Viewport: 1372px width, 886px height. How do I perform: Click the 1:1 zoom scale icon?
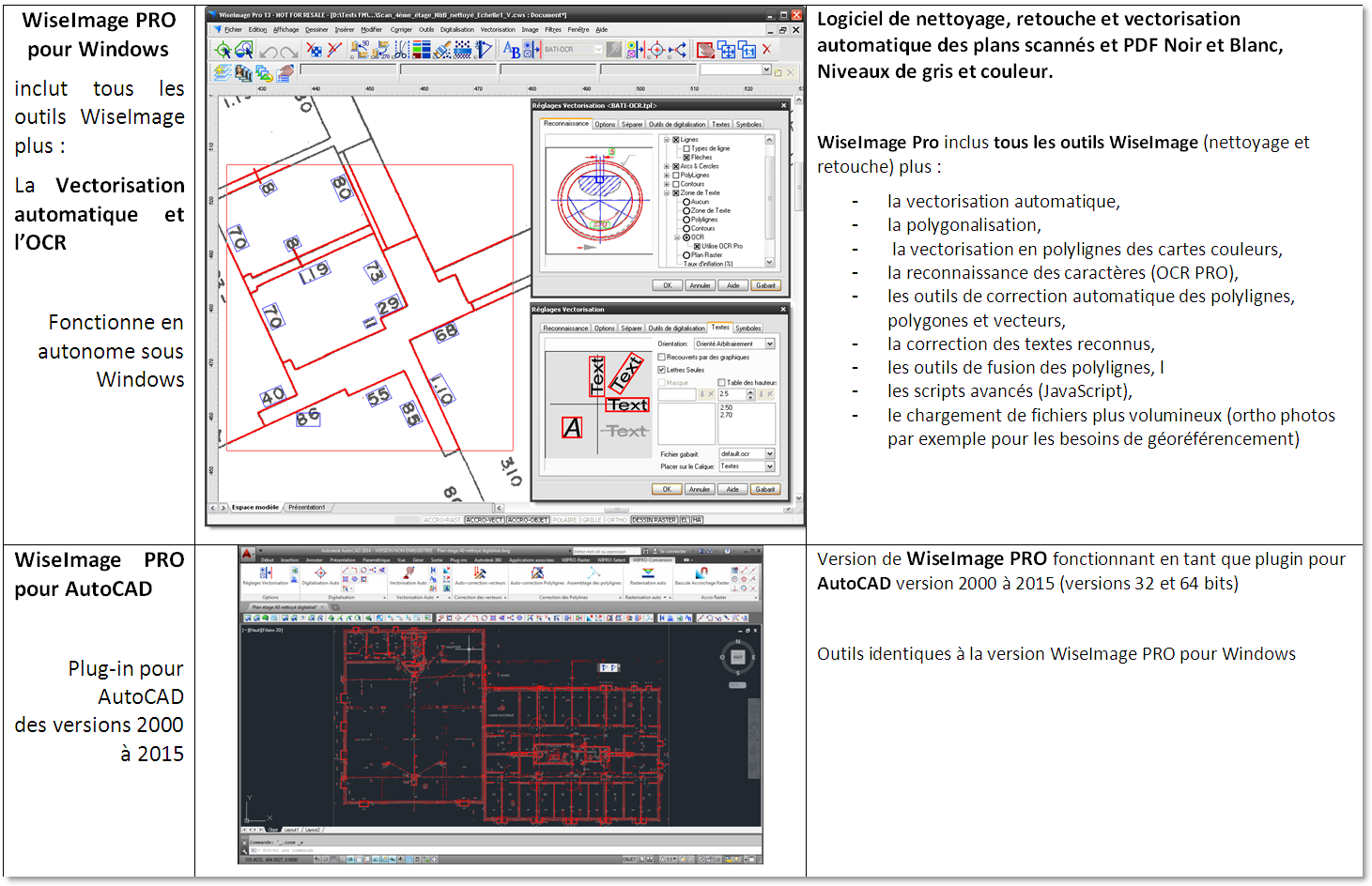click(x=747, y=50)
